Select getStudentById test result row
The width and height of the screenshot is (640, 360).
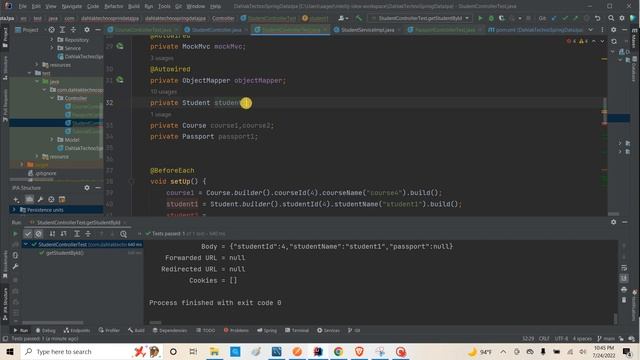pyautogui.click(x=82, y=253)
